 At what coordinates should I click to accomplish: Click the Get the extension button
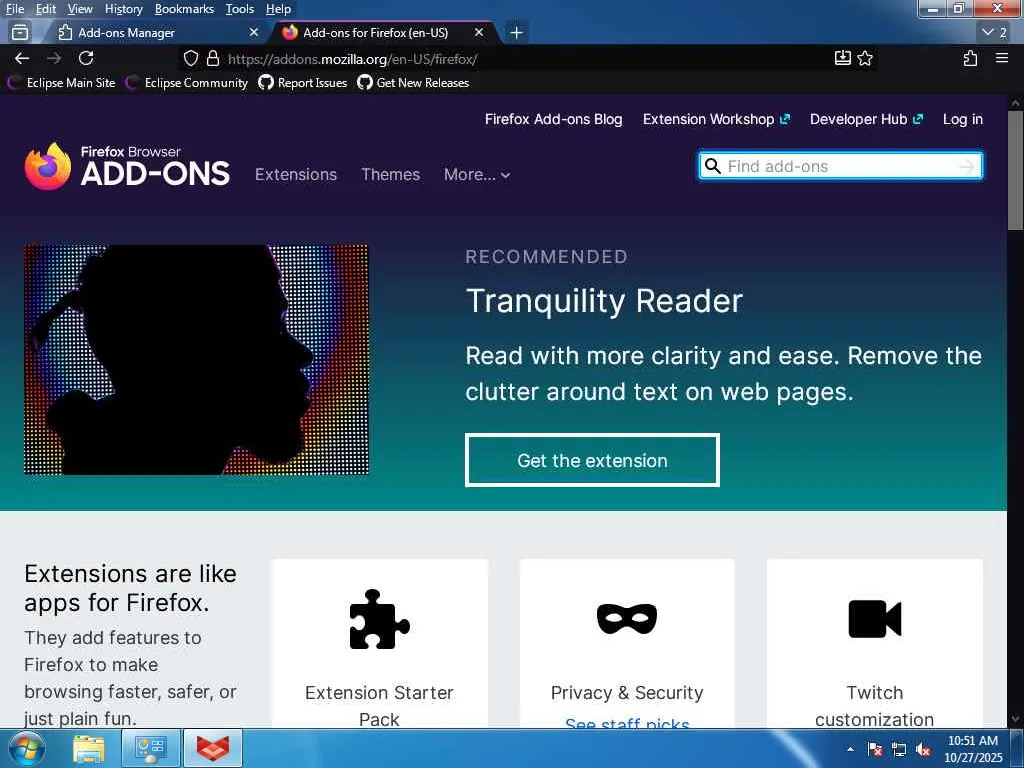(592, 460)
